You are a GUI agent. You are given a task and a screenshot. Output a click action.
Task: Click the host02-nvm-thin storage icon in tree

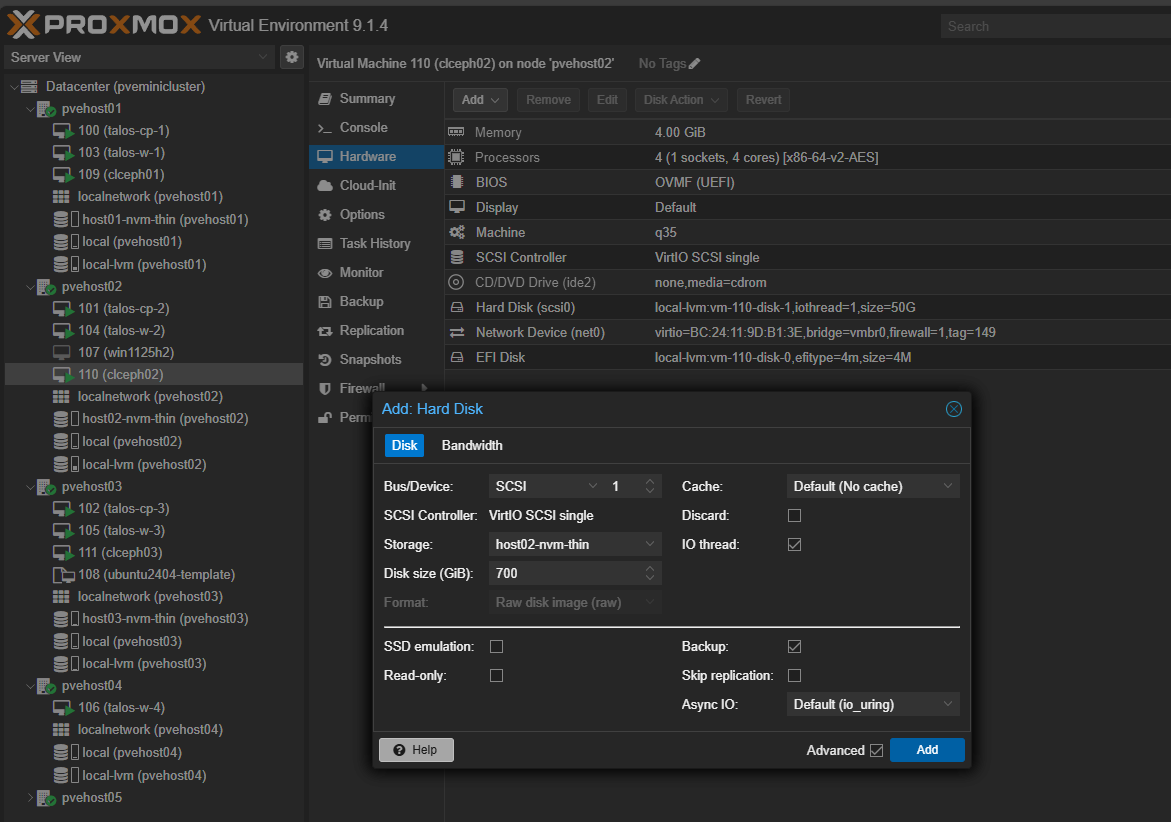point(62,418)
